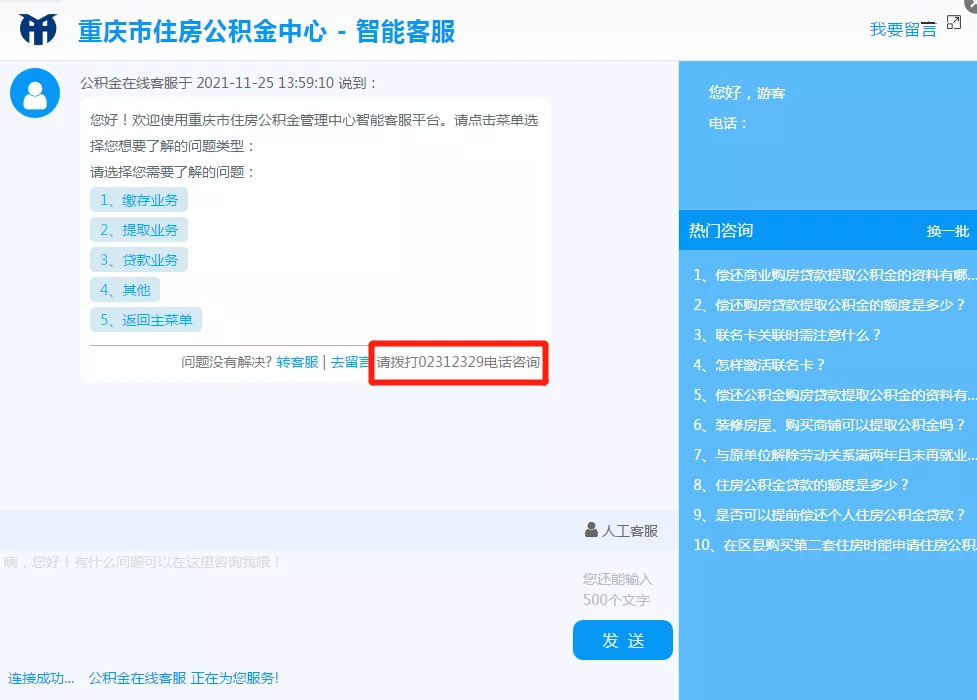Open question 10 在区县购买第二套住房
This screenshot has width=977, height=700.
click(x=835, y=545)
